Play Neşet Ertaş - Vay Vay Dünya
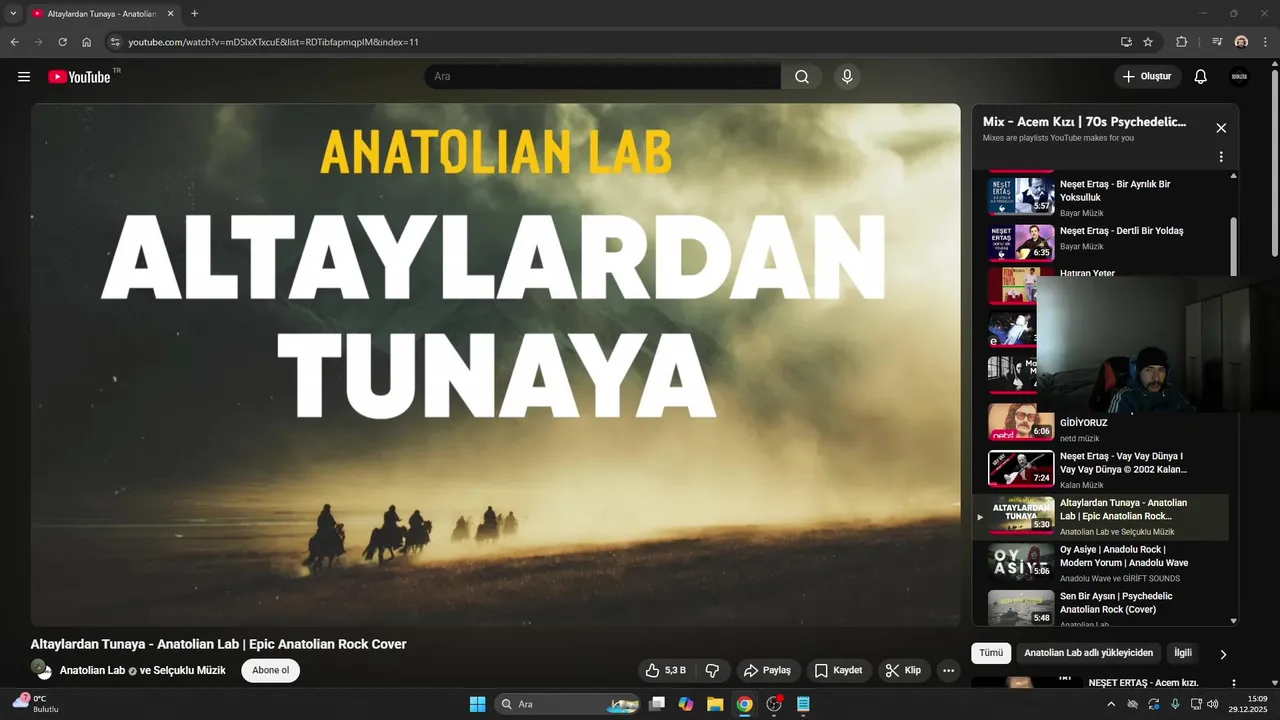This screenshot has height=720, width=1280. point(1100,468)
